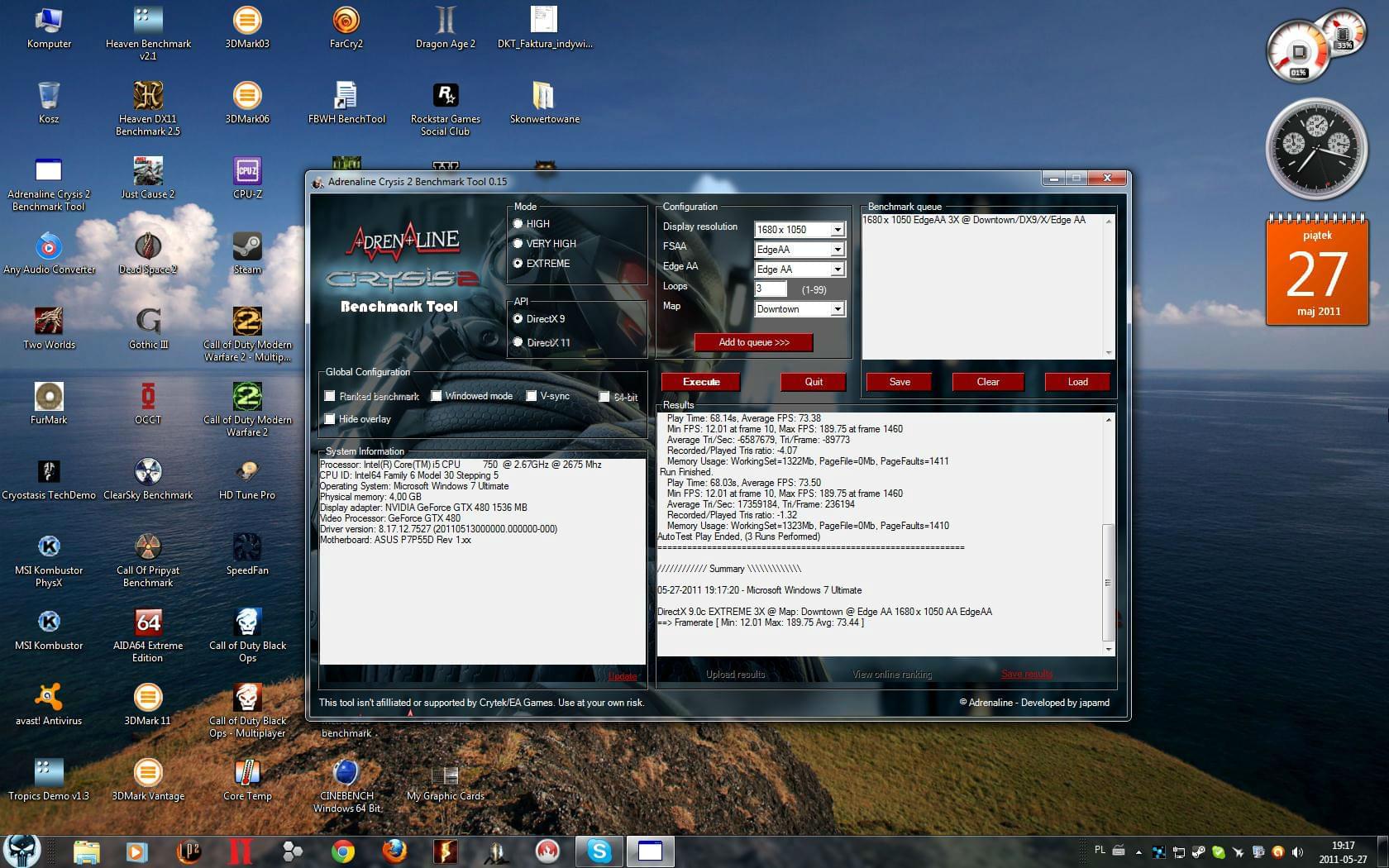1389x868 pixels.
Task: Select the queued 1680x1050 EdgeAA entry
Action: coord(974,220)
